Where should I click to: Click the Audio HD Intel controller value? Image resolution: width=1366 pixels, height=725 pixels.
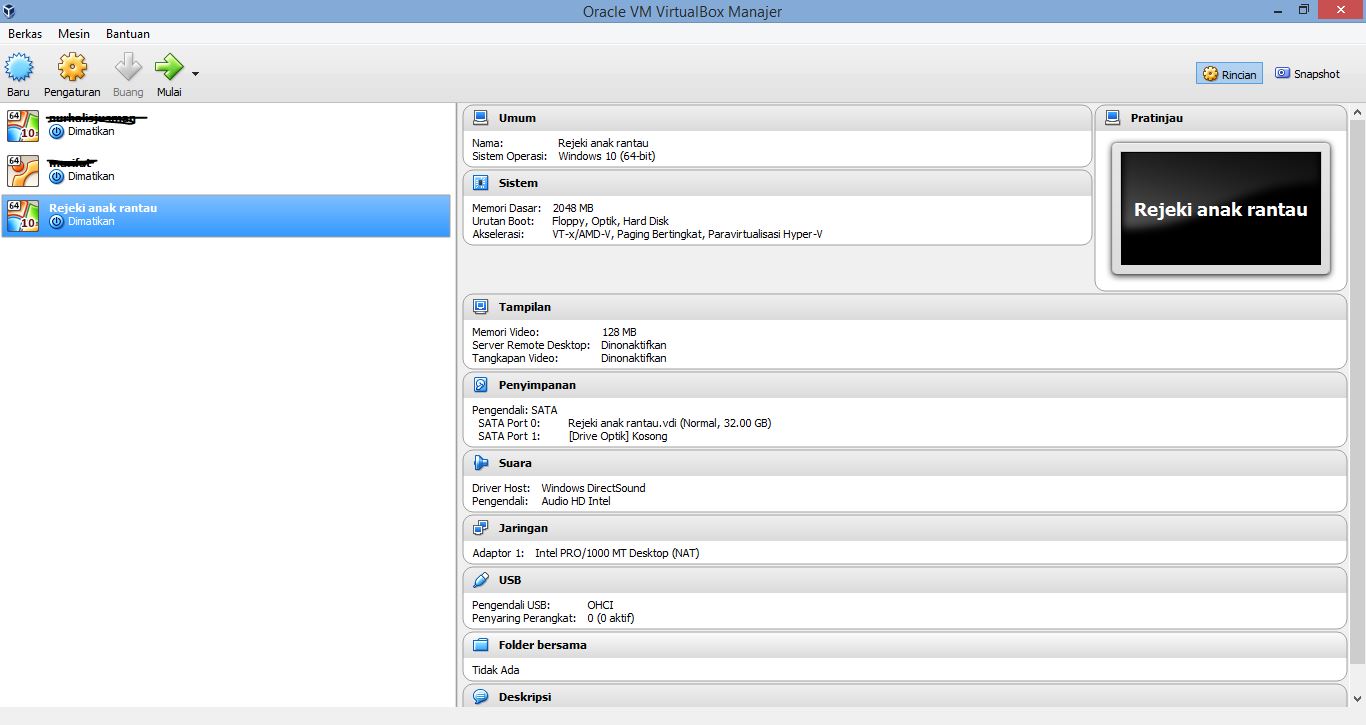tap(575, 501)
